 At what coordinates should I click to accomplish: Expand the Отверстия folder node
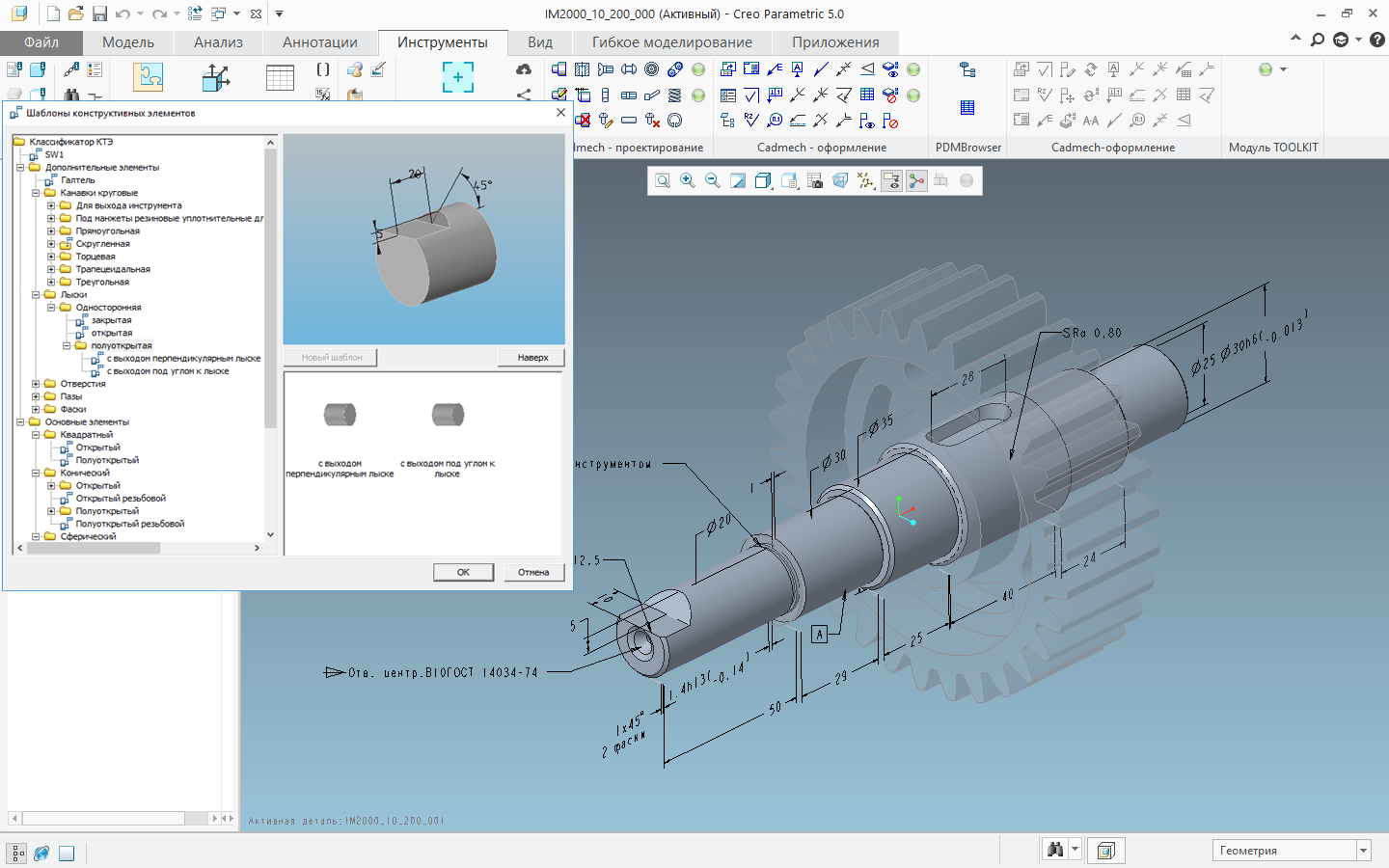coord(36,384)
